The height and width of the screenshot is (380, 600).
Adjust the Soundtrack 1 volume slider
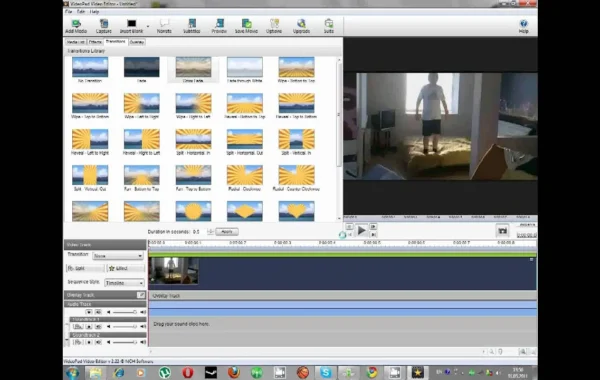pos(124,326)
